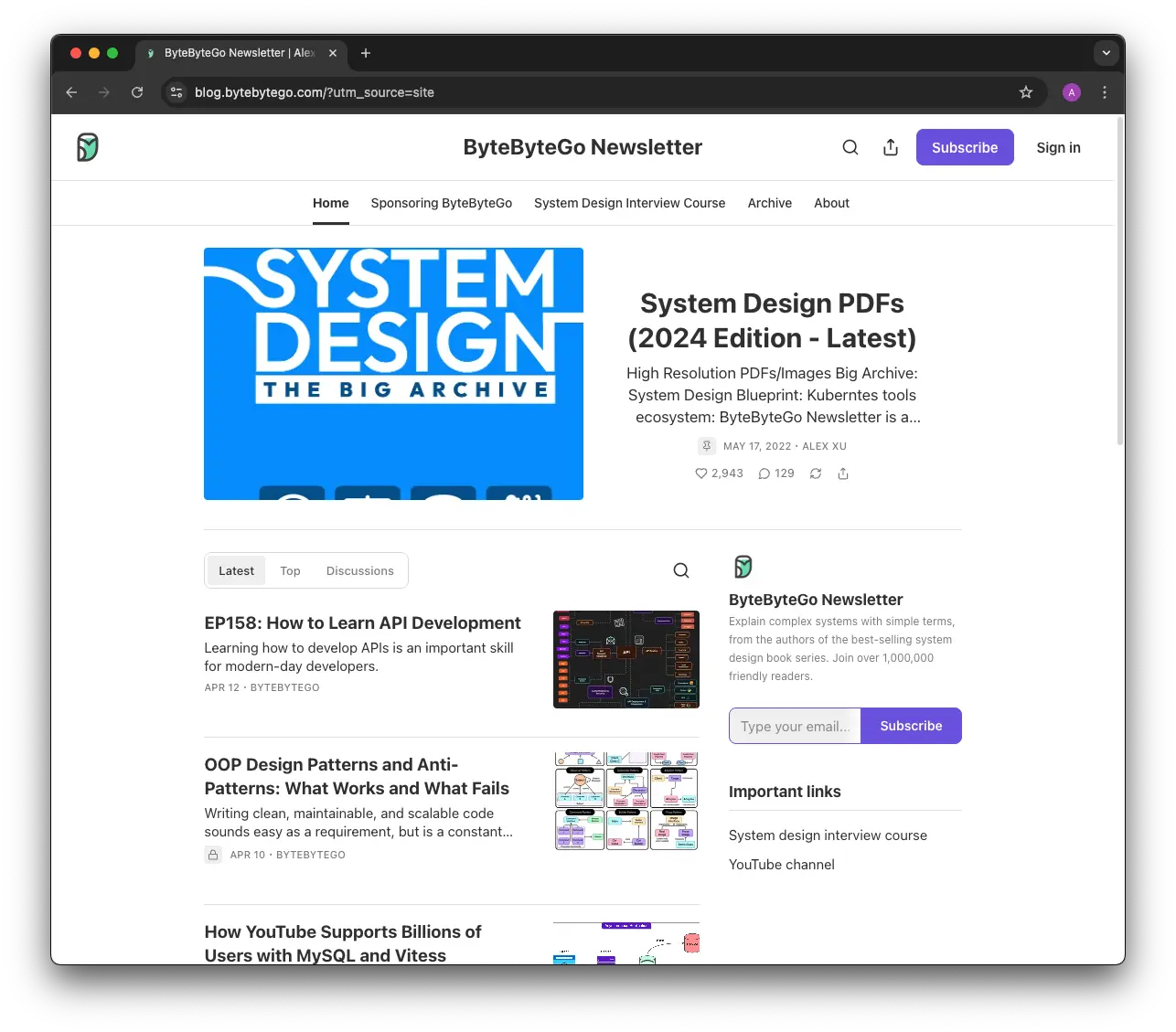1176x1032 pixels.
Task: Select the Latest posts filter
Action: point(236,570)
